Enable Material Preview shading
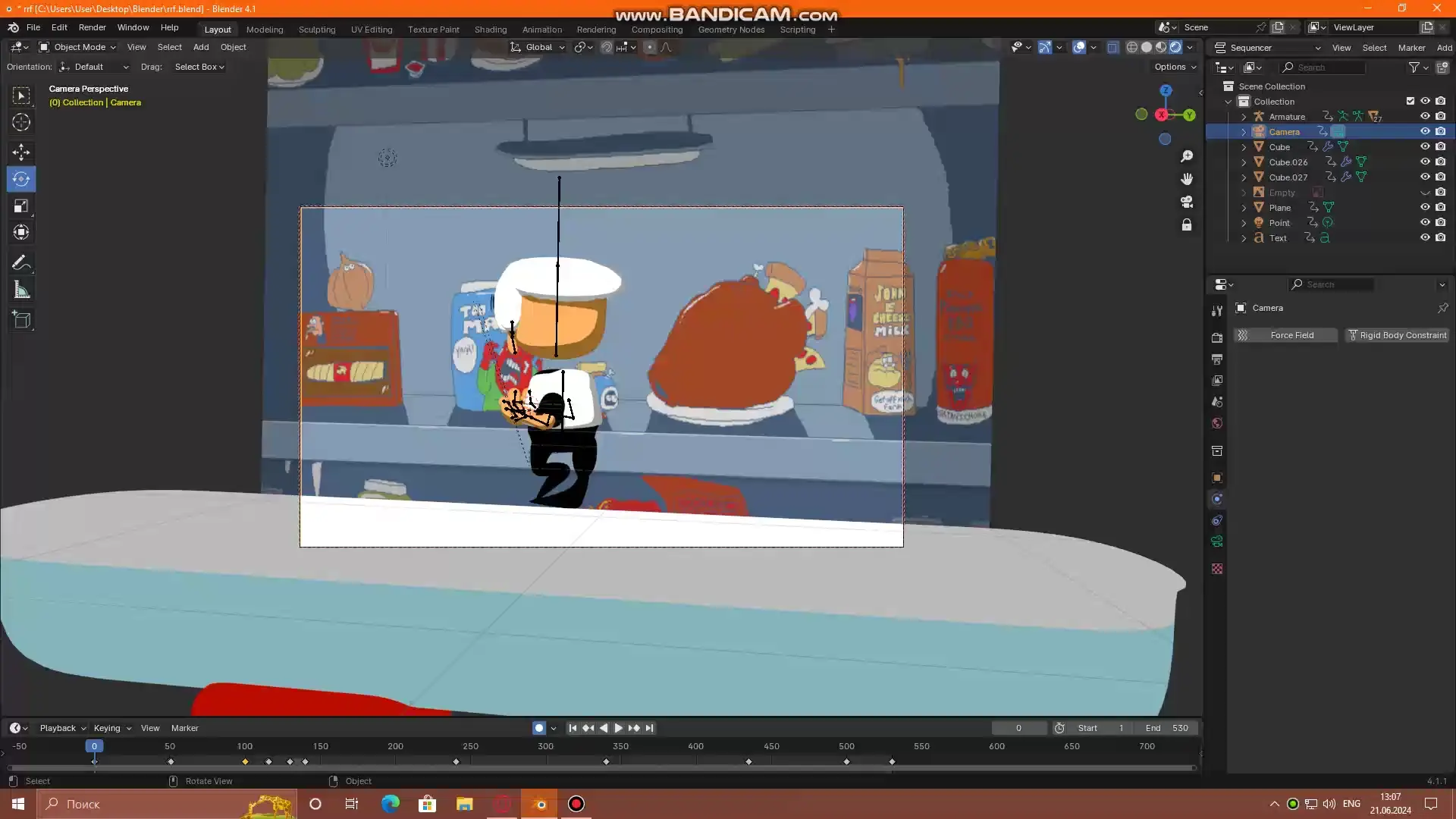 (1161, 46)
